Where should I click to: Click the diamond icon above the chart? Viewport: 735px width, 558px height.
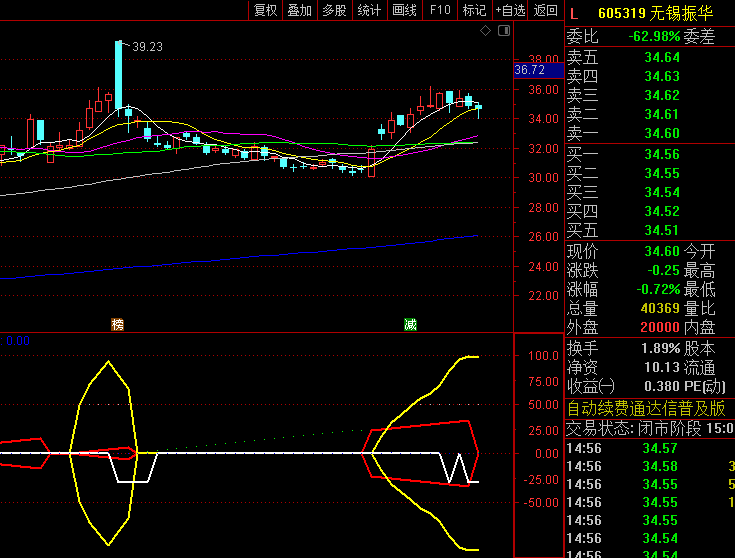485,31
